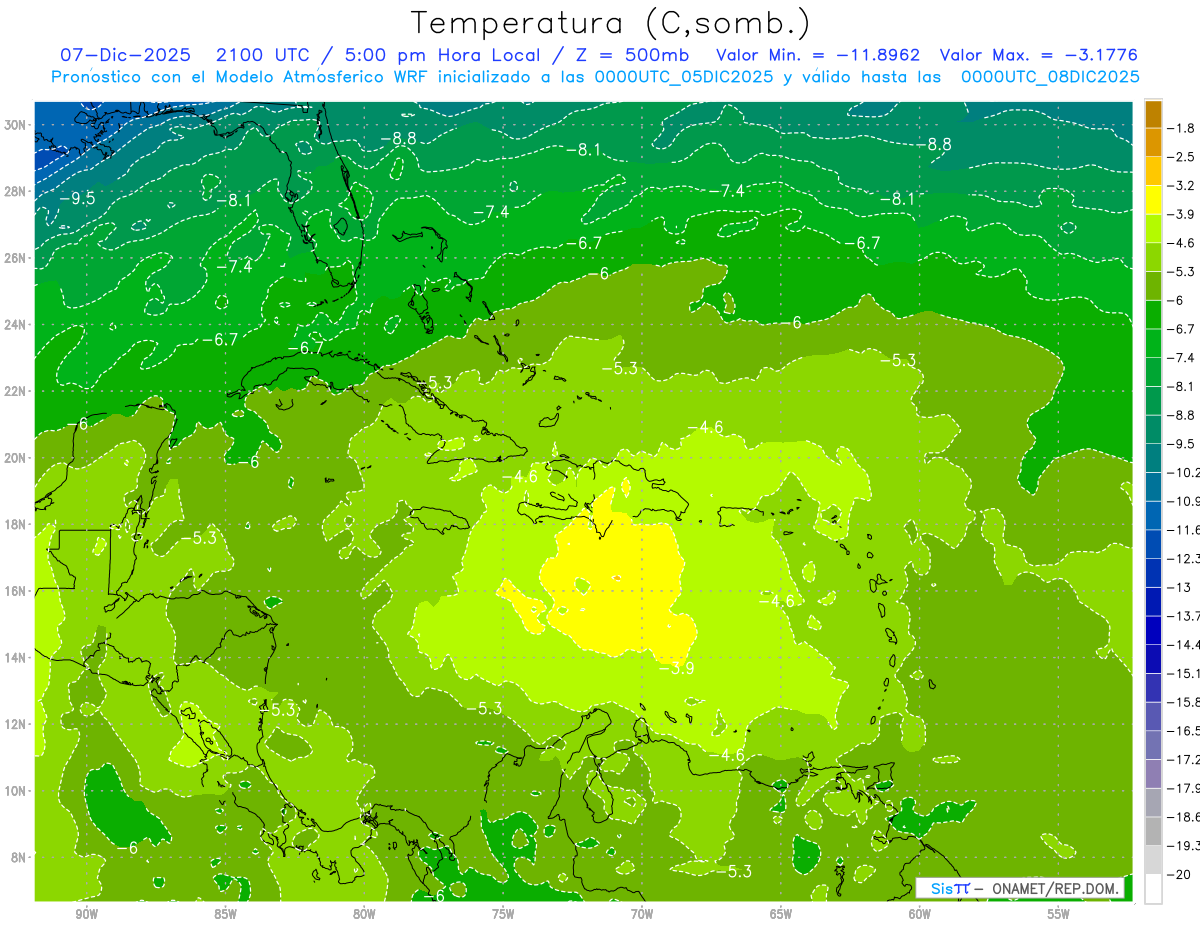
Task: Click the "55W" longitude axis label
Action: [1059, 914]
